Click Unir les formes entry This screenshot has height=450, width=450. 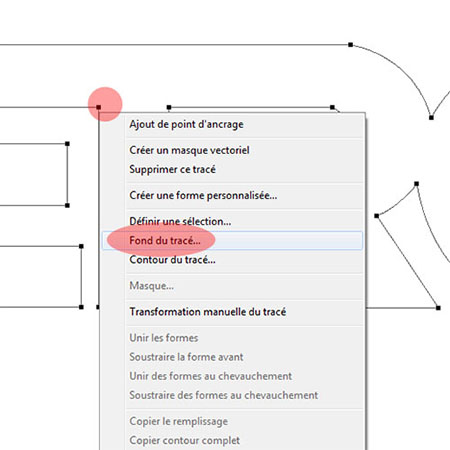tap(232, 338)
